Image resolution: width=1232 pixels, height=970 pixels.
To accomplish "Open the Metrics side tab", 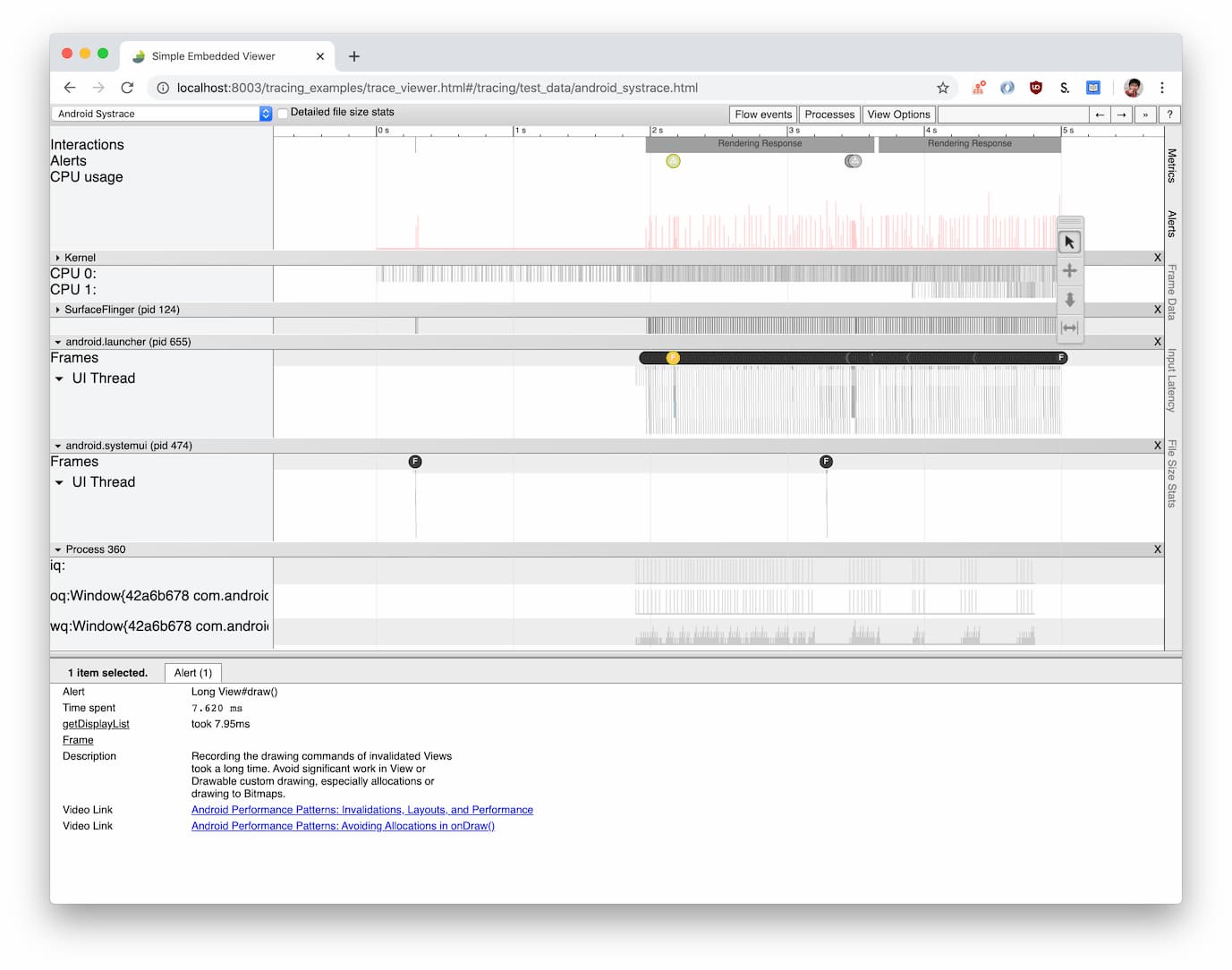I will point(1172,166).
